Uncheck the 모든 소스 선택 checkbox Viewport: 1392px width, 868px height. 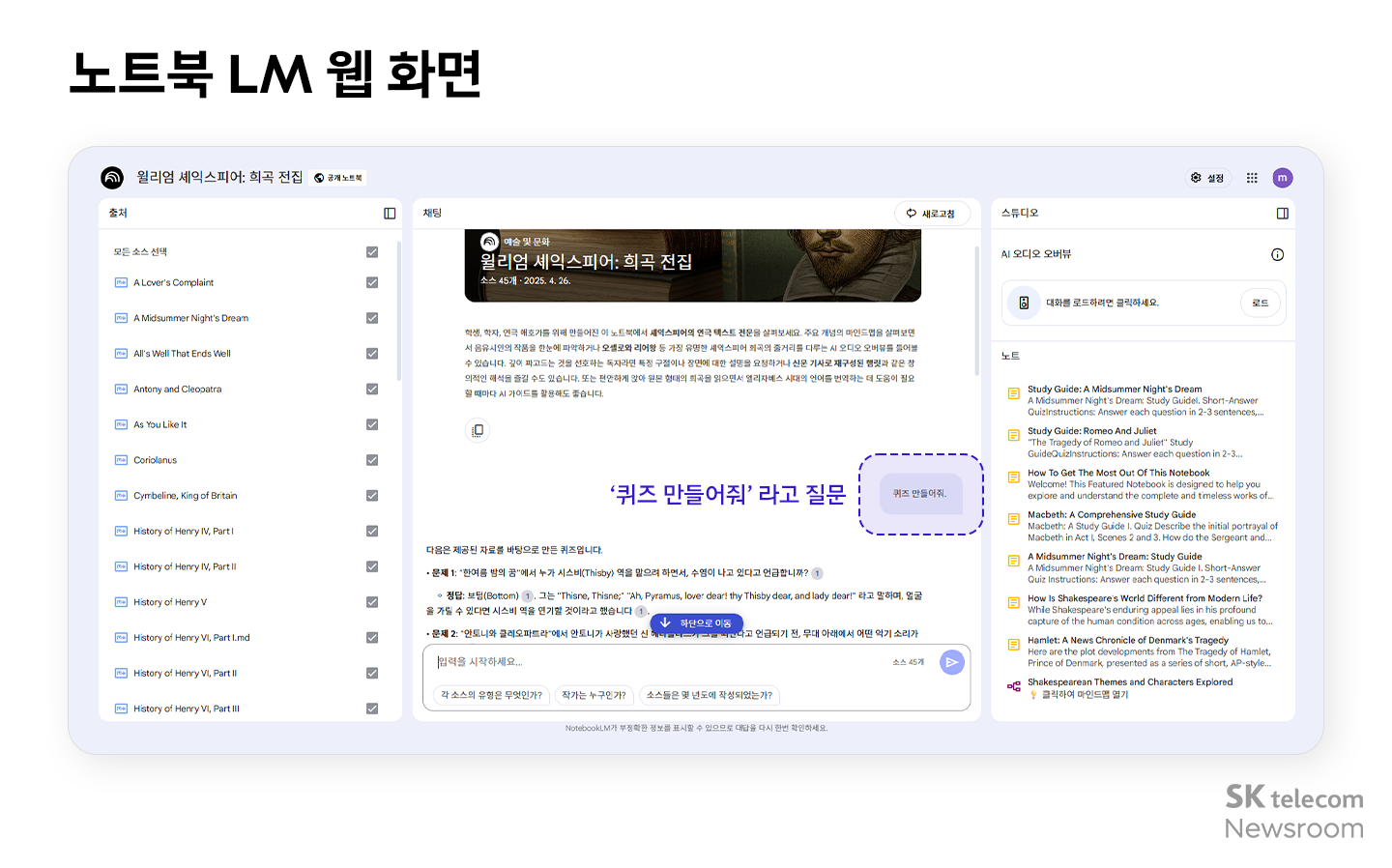point(371,251)
